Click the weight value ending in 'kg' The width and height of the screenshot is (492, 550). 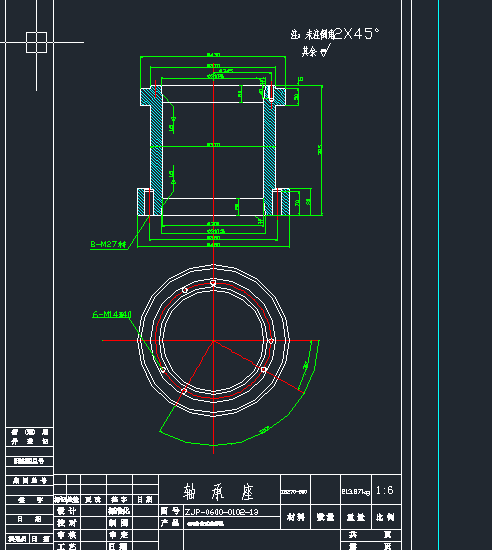356,492
